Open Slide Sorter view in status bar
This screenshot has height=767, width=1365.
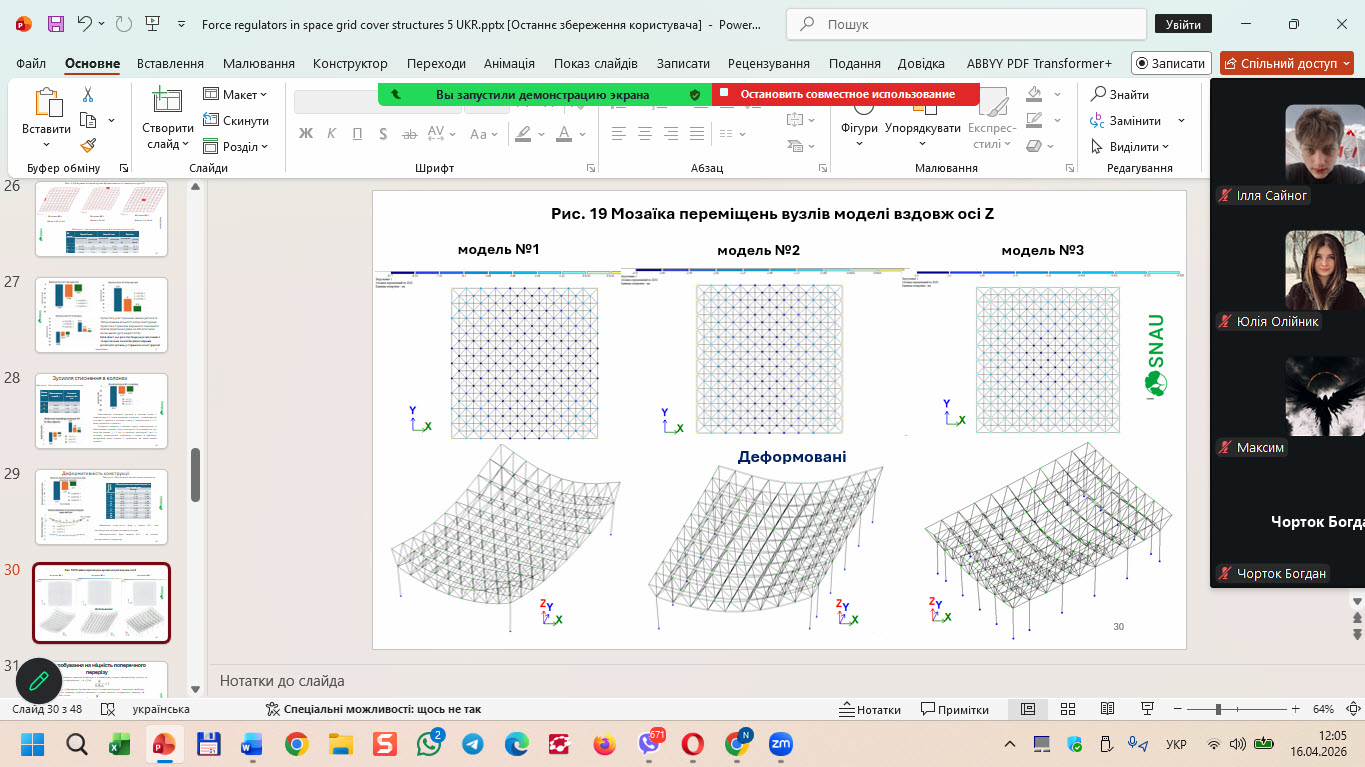1067,709
